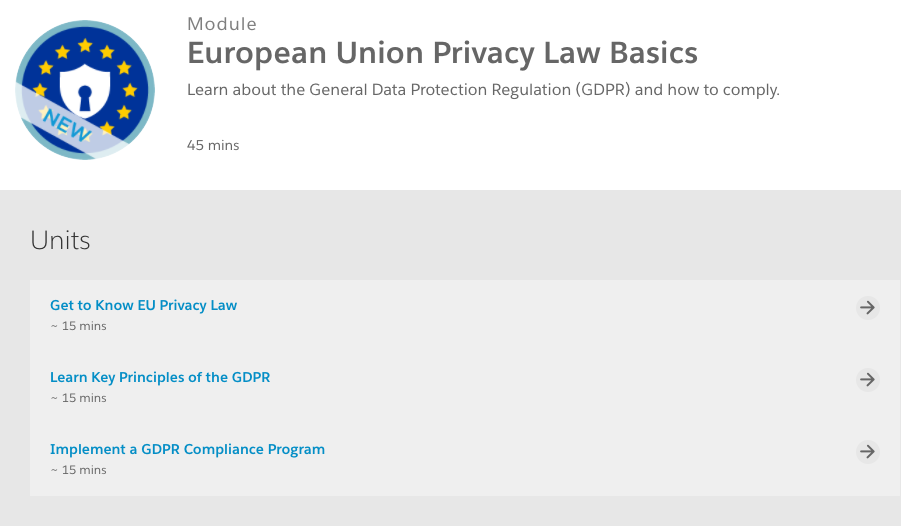
Task: Click the European Union privacy module badge
Action: [x=85, y=91]
